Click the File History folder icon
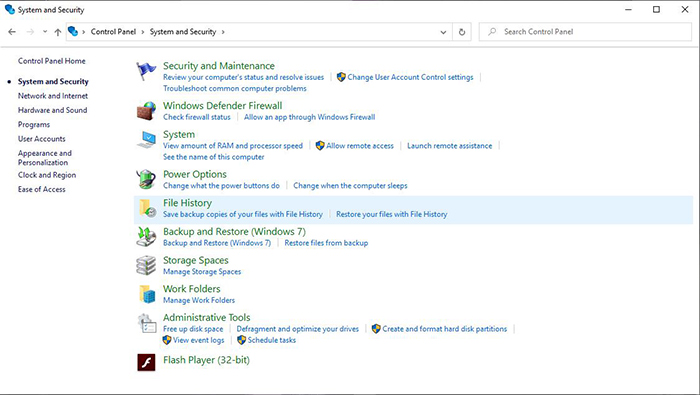700x395 pixels. 147,208
